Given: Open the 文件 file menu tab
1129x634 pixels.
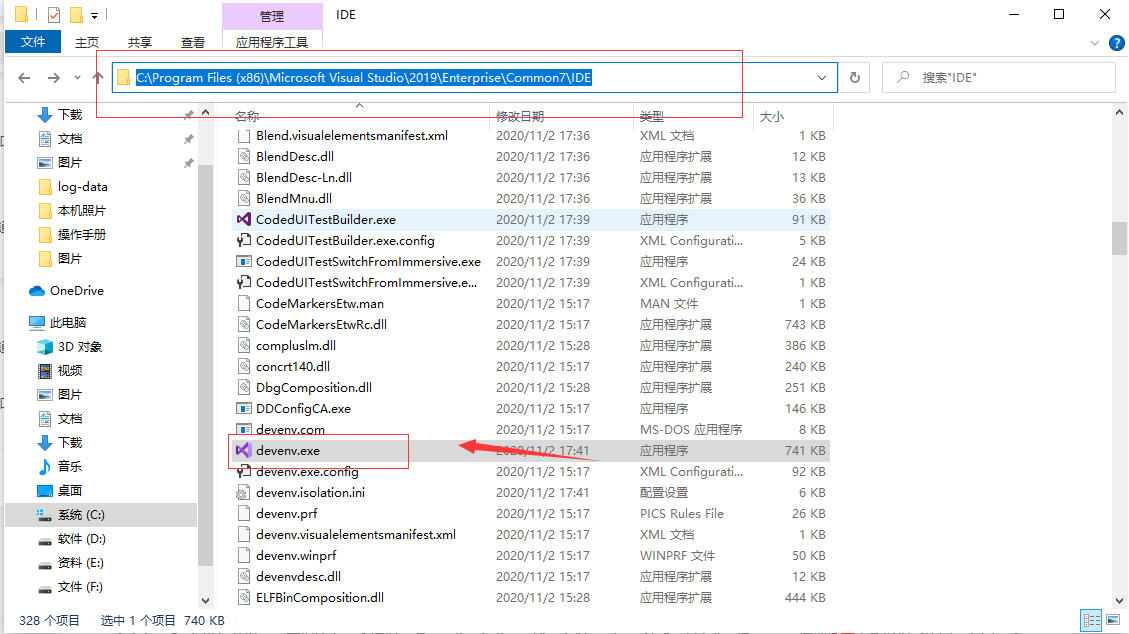Looking at the screenshot, I should [32, 42].
